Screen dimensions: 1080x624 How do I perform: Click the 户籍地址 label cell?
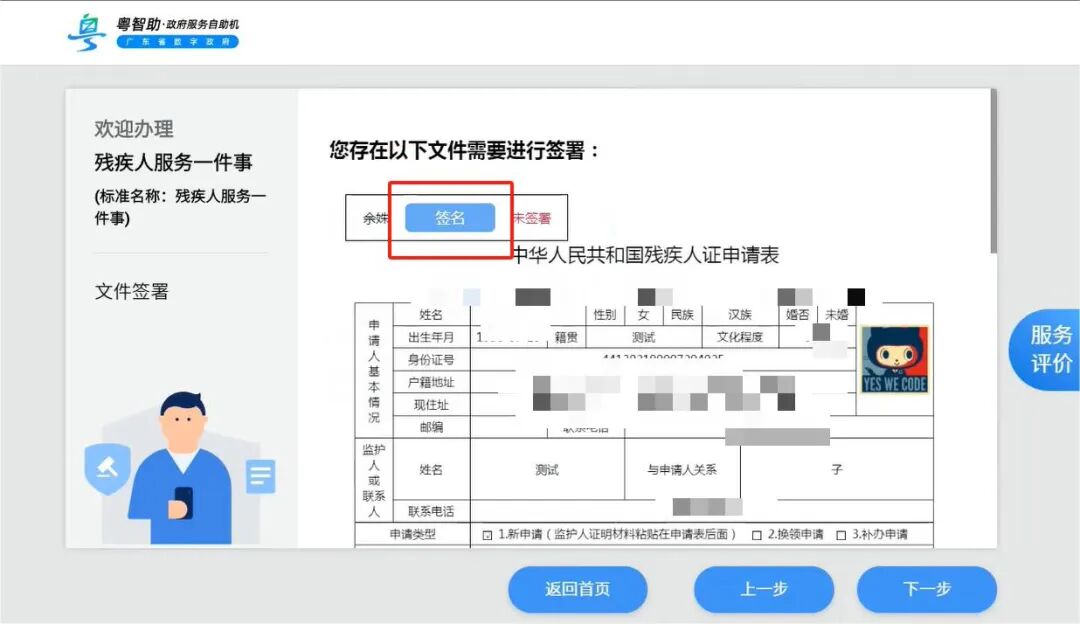(x=431, y=382)
